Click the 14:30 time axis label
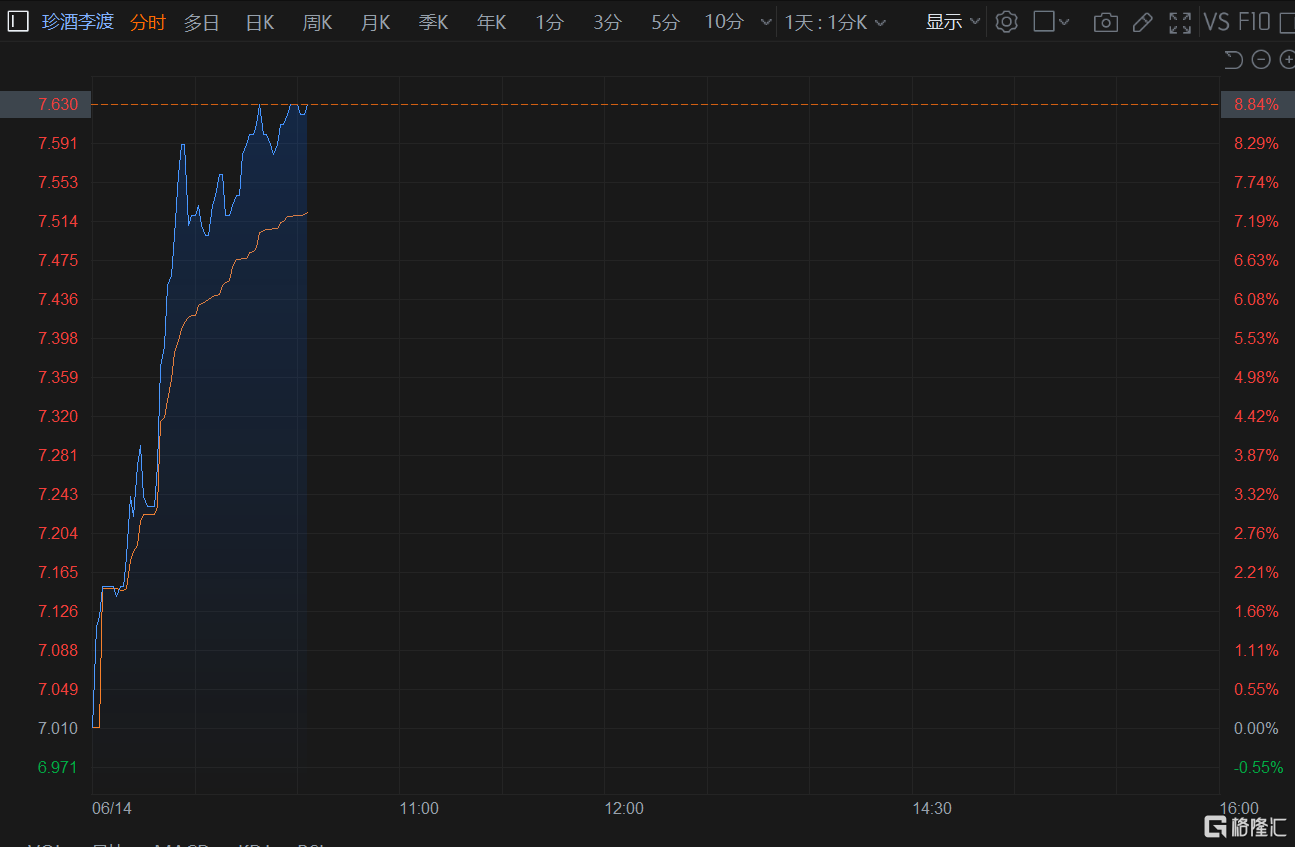The image size is (1295, 847). [932, 808]
